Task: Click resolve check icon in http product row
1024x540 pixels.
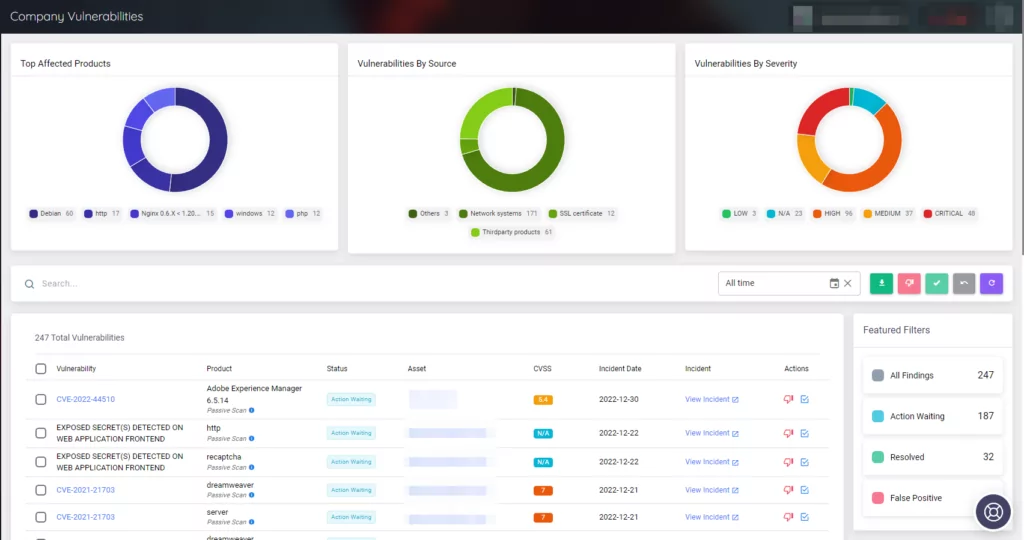Action: click(805, 433)
